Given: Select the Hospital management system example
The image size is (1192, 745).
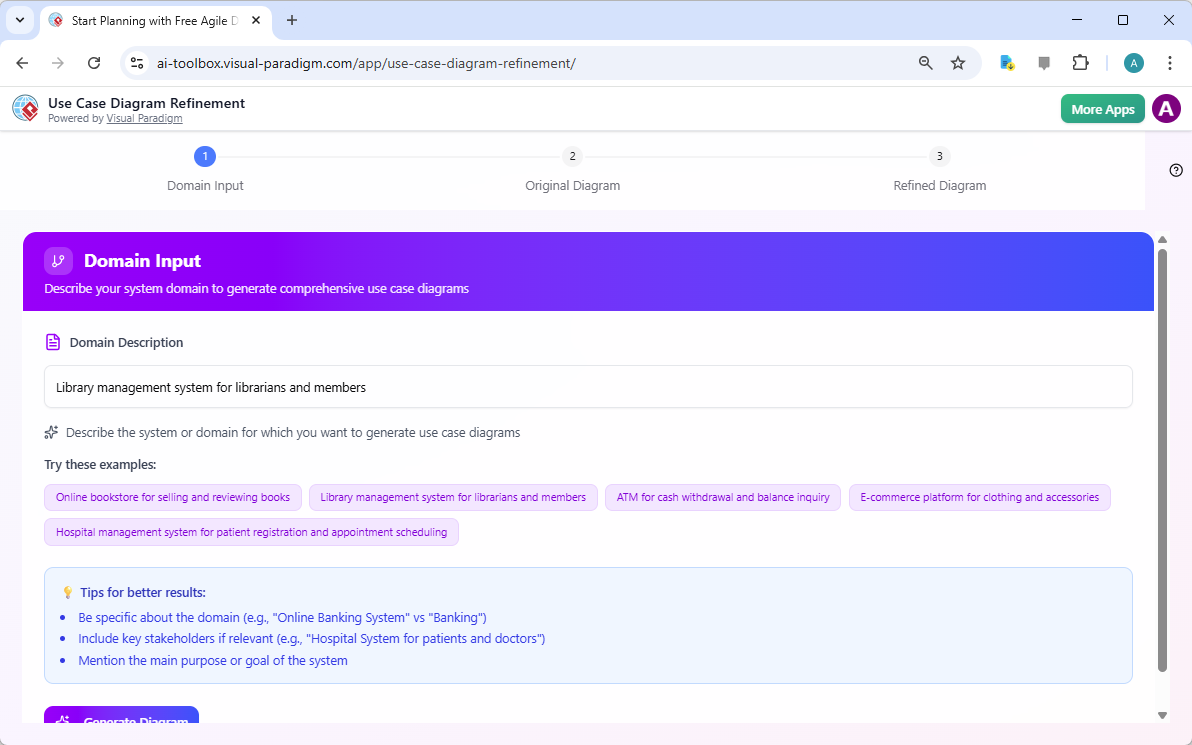Looking at the screenshot, I should pyautogui.click(x=250, y=531).
